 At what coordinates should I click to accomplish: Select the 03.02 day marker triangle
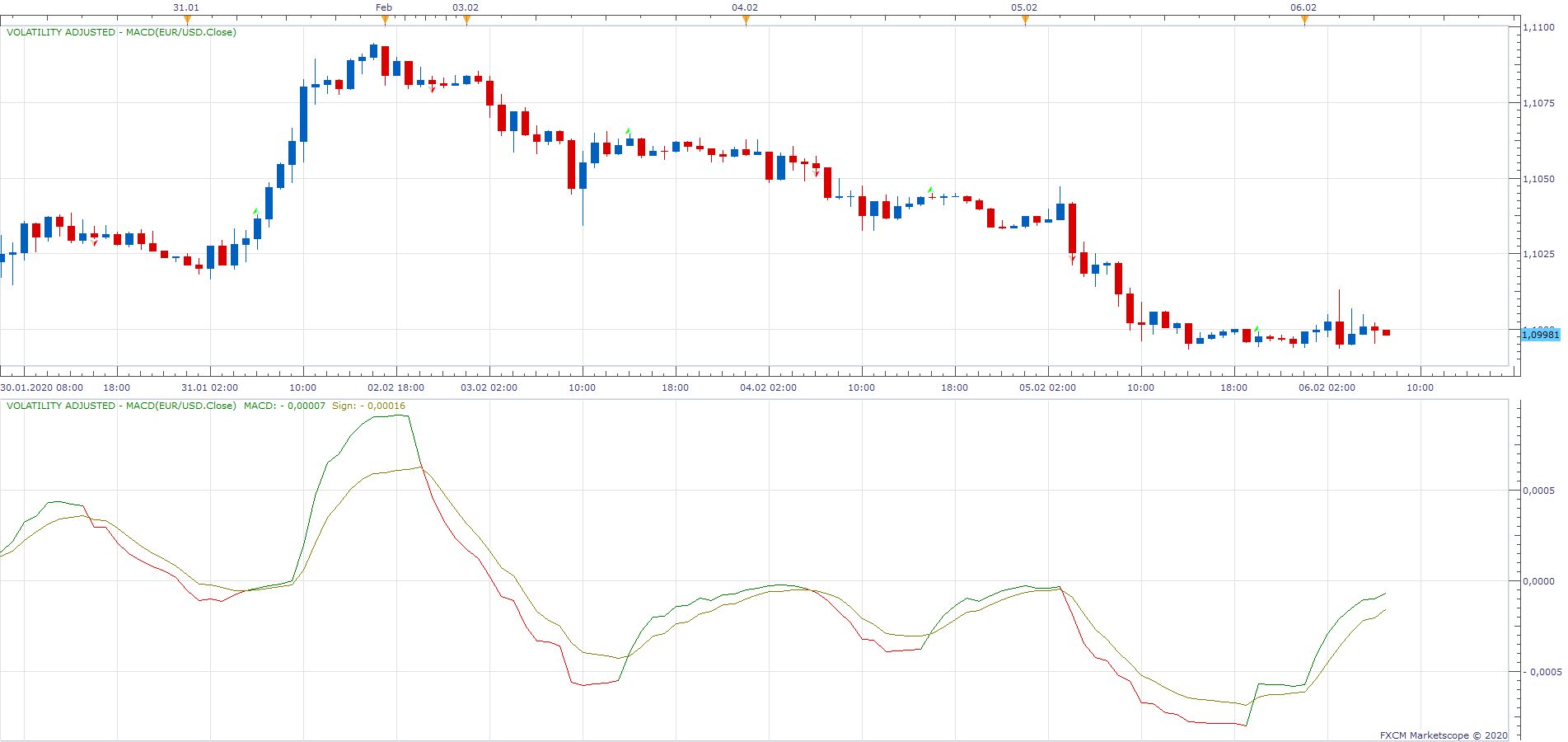point(466,20)
